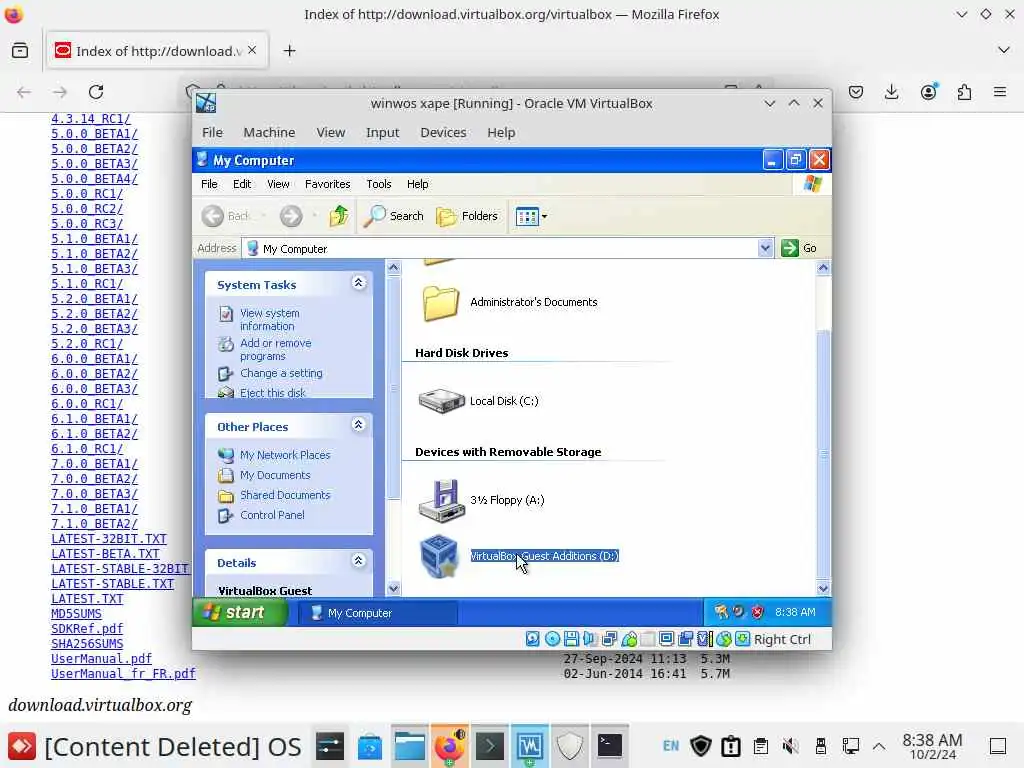This screenshot has width=1024, height=768.
Task: Open new tab in Firefox
Action: 289,50
